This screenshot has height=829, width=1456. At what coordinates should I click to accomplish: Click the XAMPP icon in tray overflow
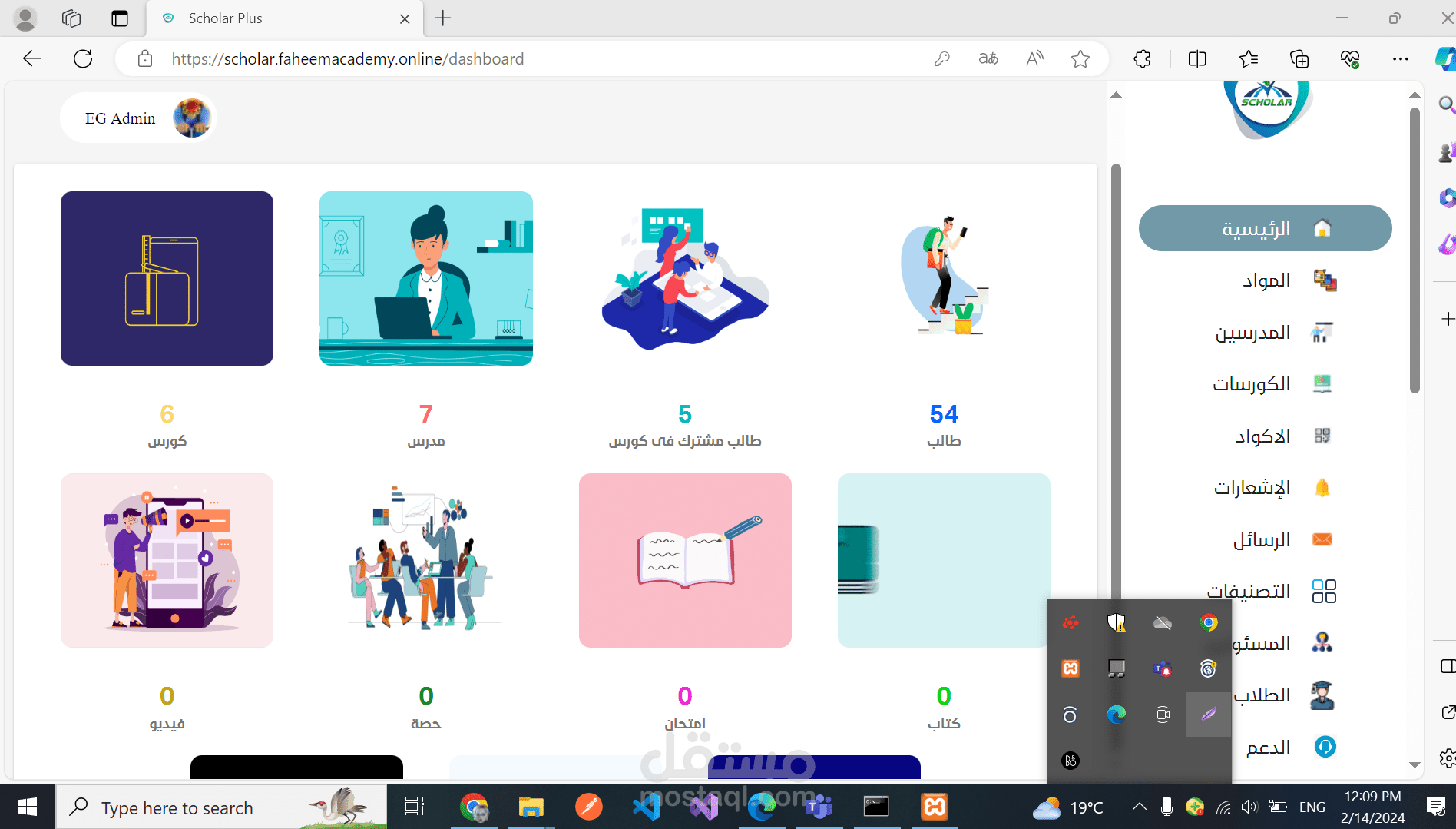(1070, 668)
